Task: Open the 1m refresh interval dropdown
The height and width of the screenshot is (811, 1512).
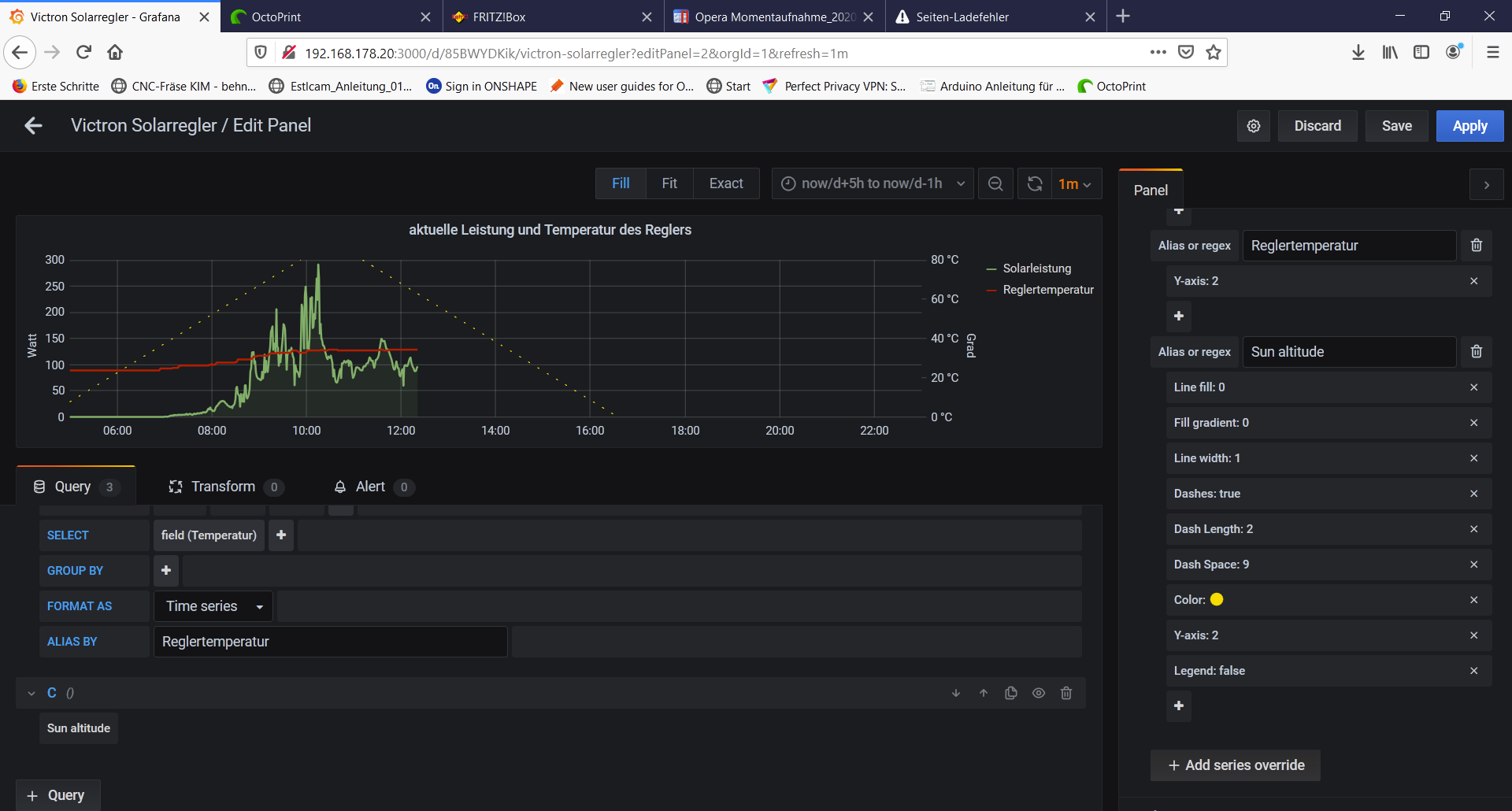Action: click(1075, 183)
